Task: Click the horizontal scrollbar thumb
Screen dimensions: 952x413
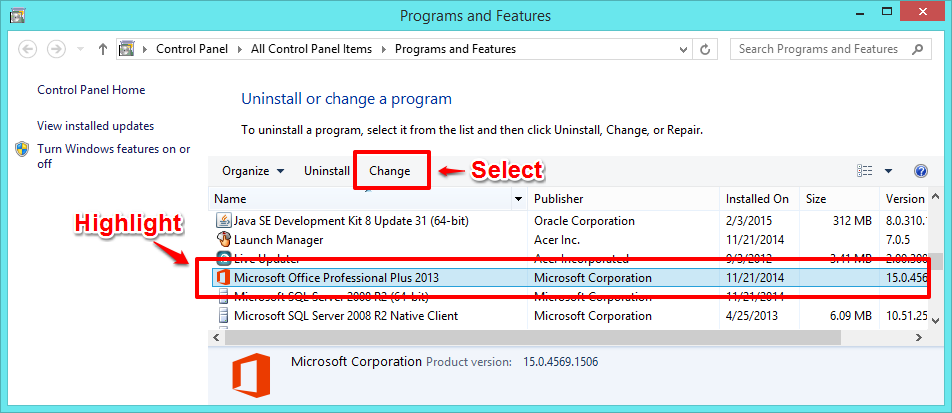Action: (531, 337)
